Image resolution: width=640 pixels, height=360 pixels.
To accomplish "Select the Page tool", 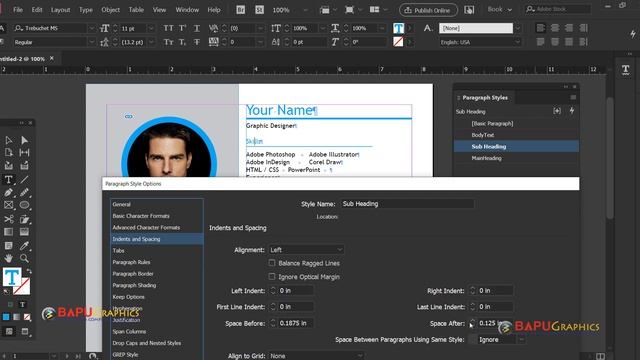I will coord(9,153).
